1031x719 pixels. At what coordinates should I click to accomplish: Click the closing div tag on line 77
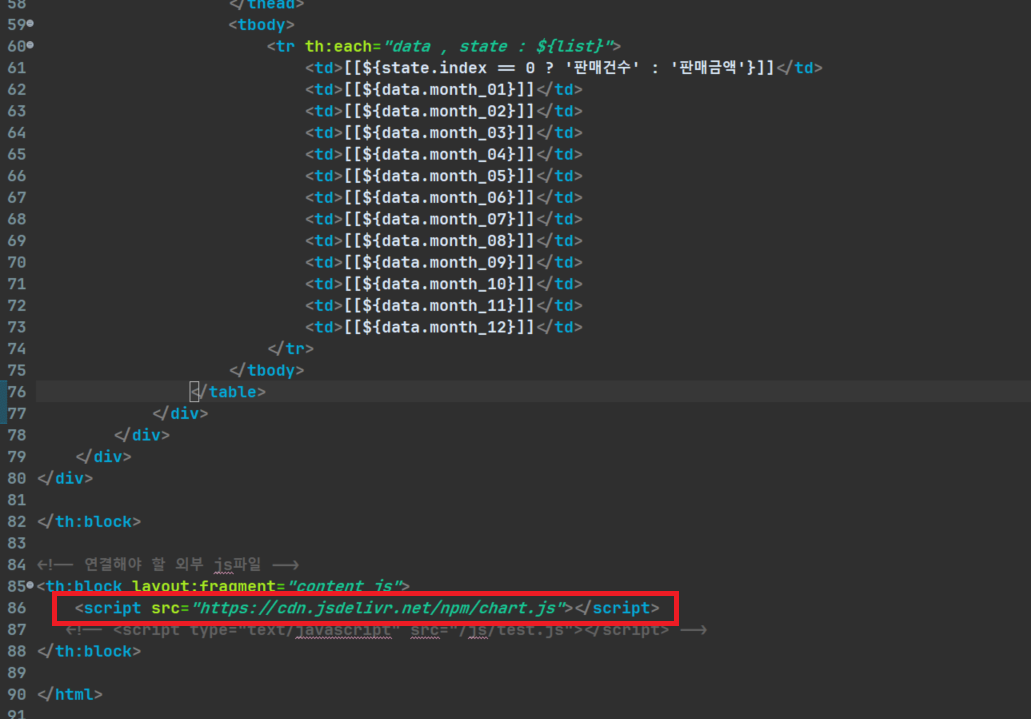(180, 414)
